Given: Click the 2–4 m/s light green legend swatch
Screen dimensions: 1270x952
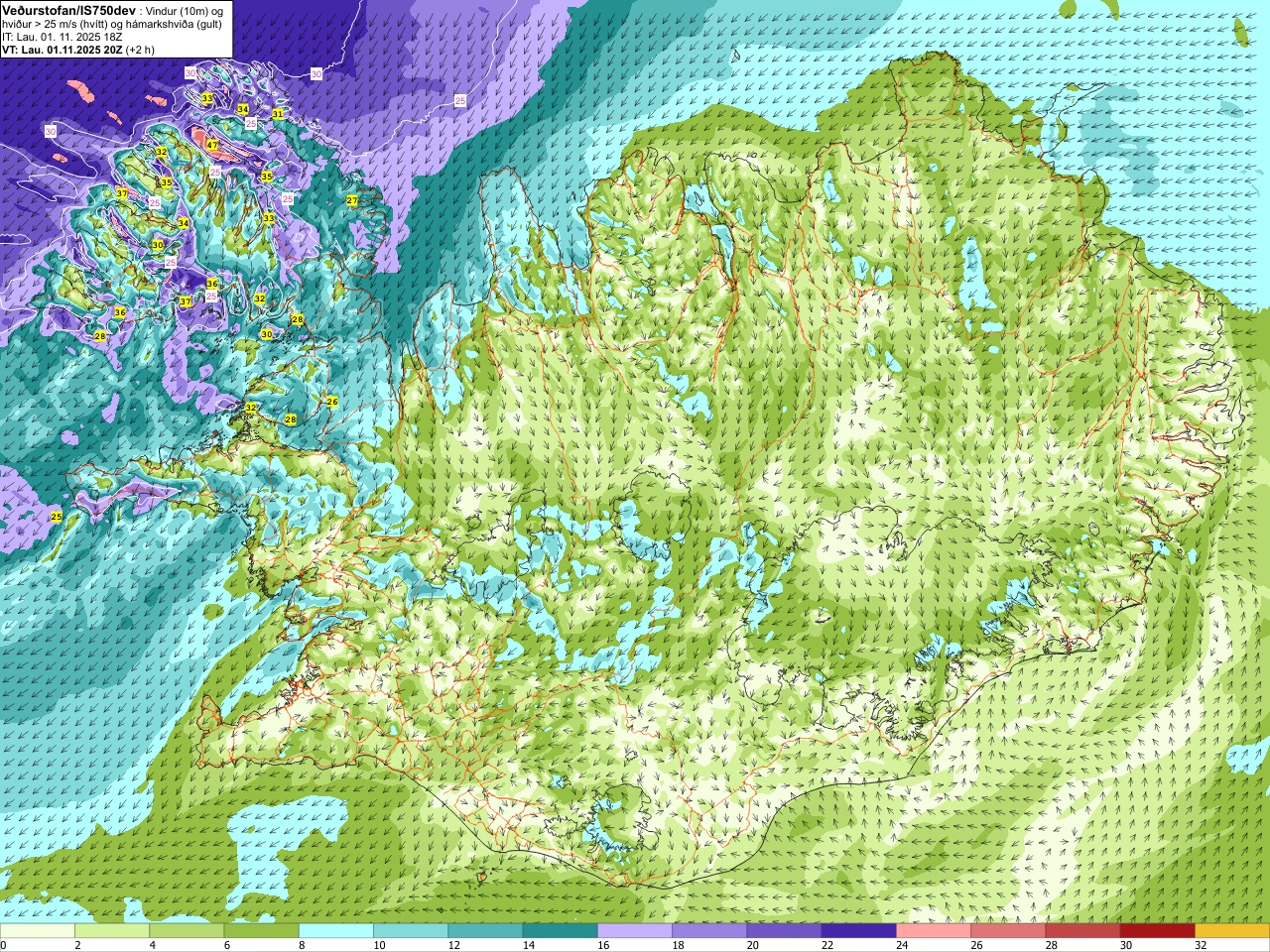Looking at the screenshot, I should [x=112, y=931].
